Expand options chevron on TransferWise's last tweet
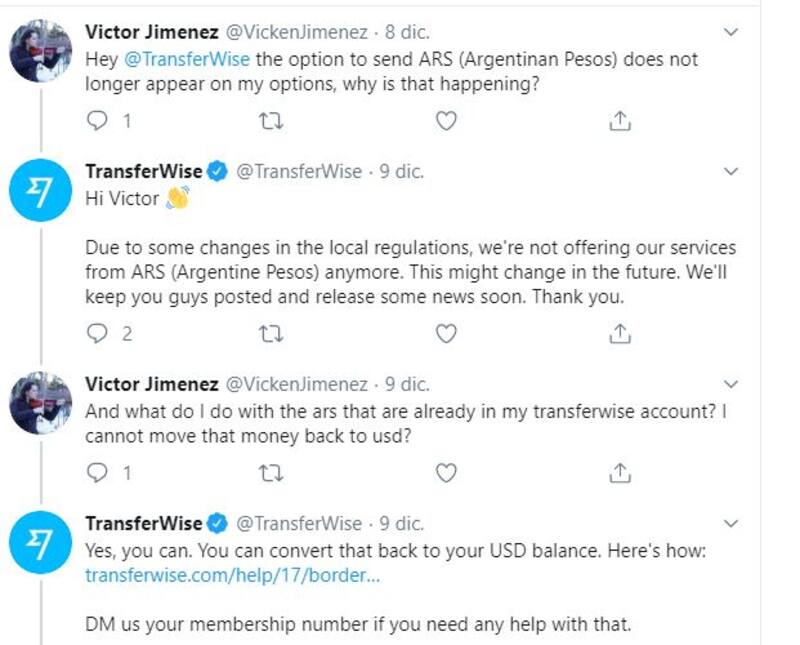This screenshot has height=645, width=800. click(x=731, y=523)
